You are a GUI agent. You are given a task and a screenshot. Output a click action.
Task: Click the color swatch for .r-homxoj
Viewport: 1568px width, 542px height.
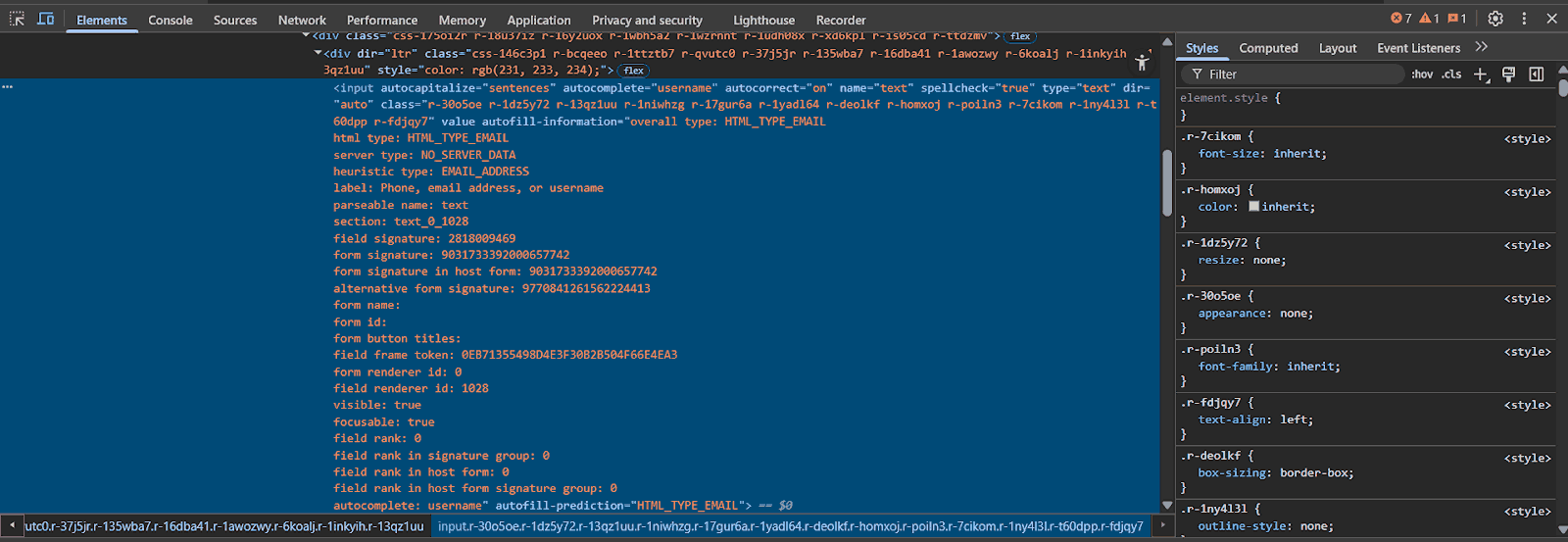pyautogui.click(x=1253, y=207)
